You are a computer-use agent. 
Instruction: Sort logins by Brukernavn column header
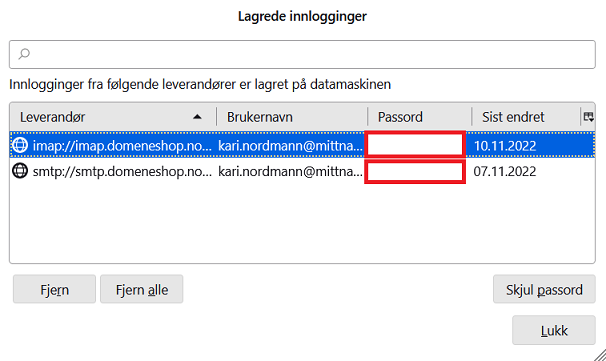click(x=292, y=117)
